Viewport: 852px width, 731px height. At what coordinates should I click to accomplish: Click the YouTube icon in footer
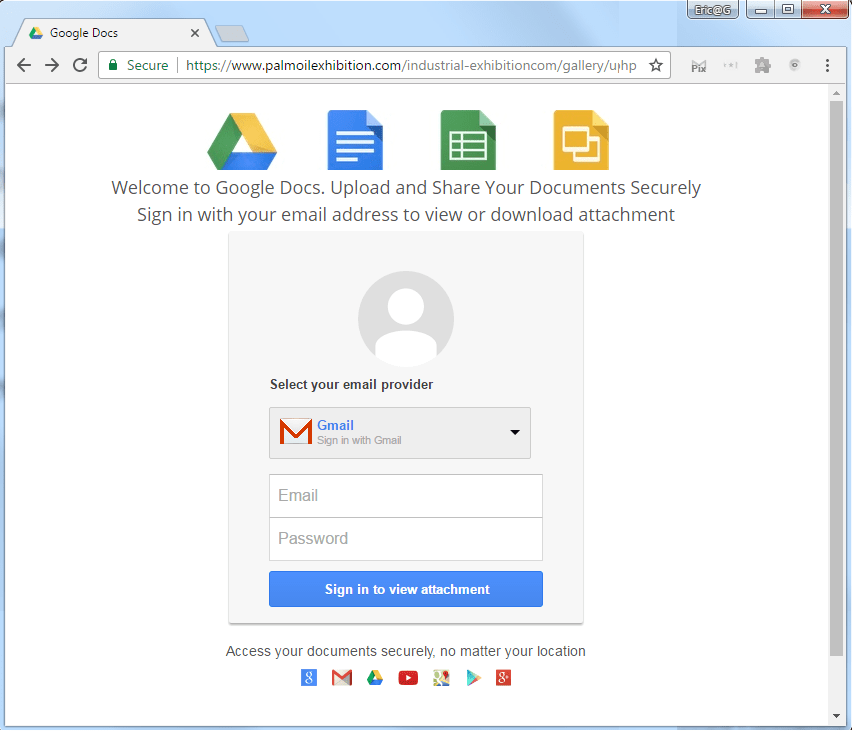click(x=408, y=678)
